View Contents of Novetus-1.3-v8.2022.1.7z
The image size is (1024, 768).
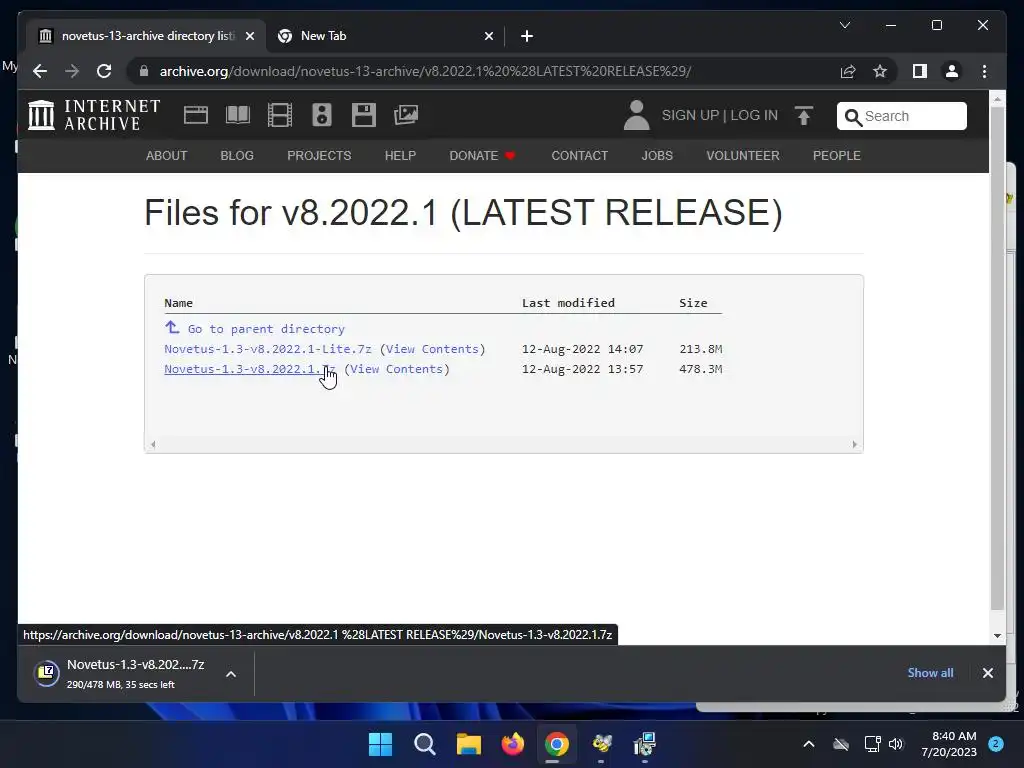click(x=397, y=369)
